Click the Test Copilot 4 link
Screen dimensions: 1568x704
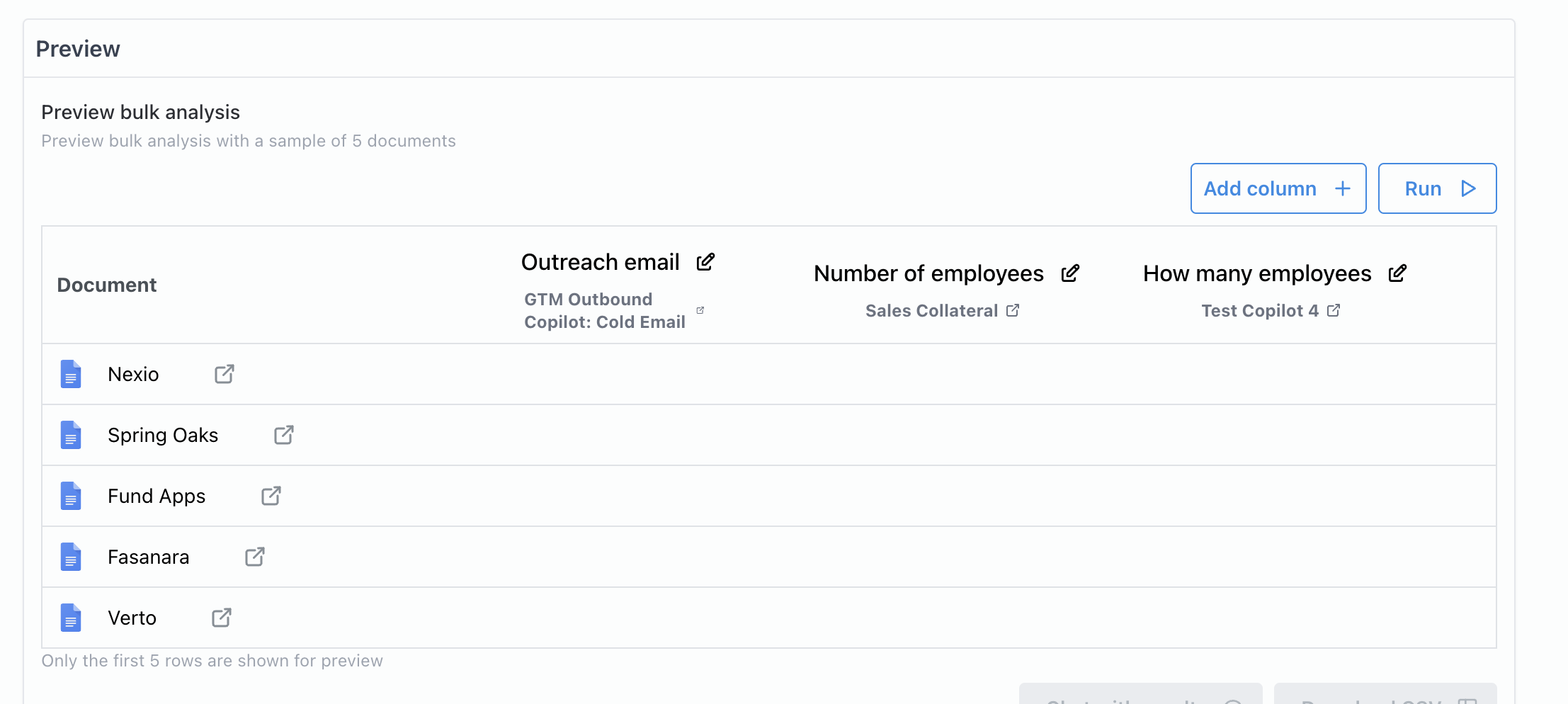point(1260,310)
